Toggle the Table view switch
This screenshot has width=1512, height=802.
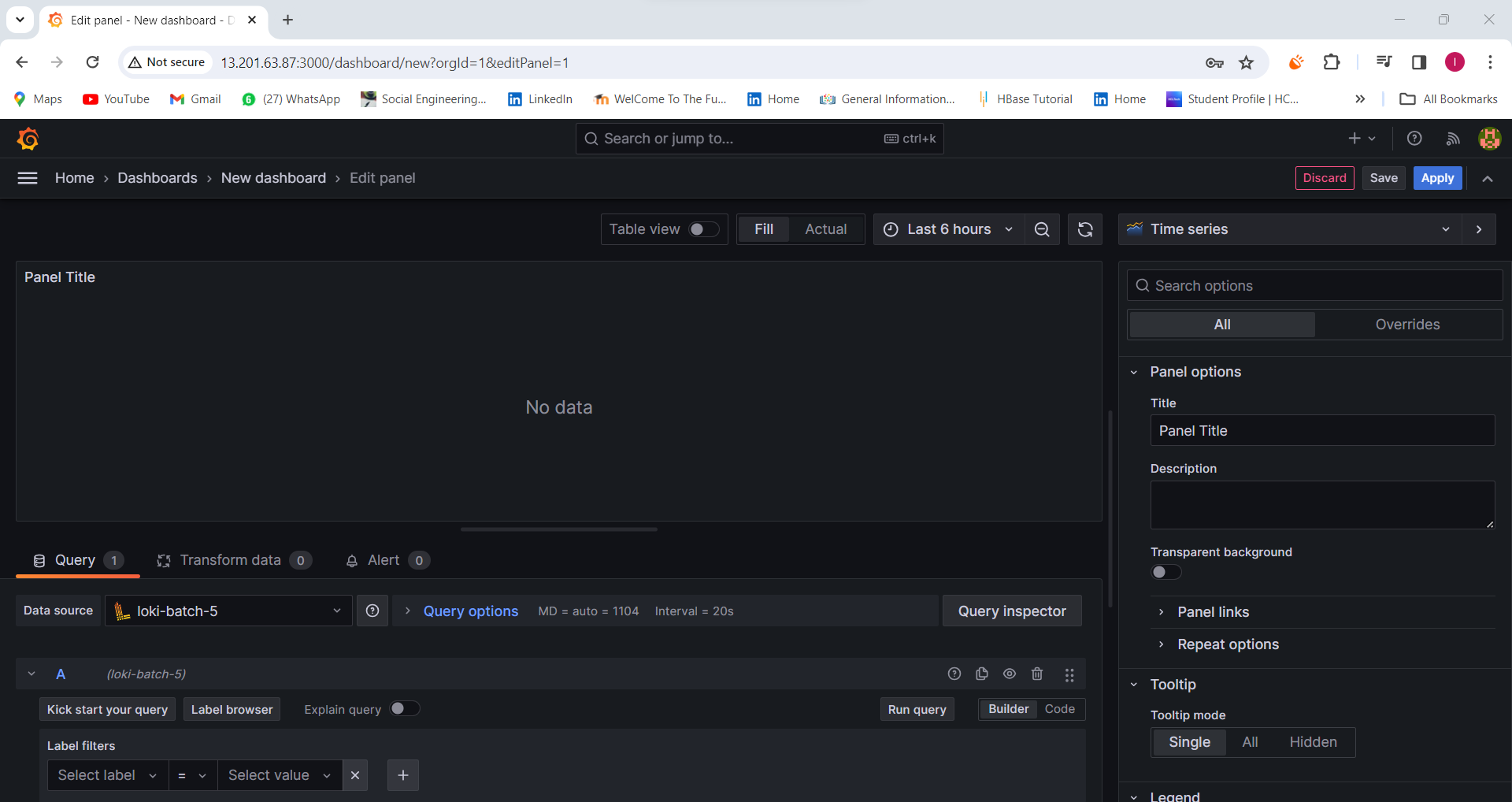[704, 229]
